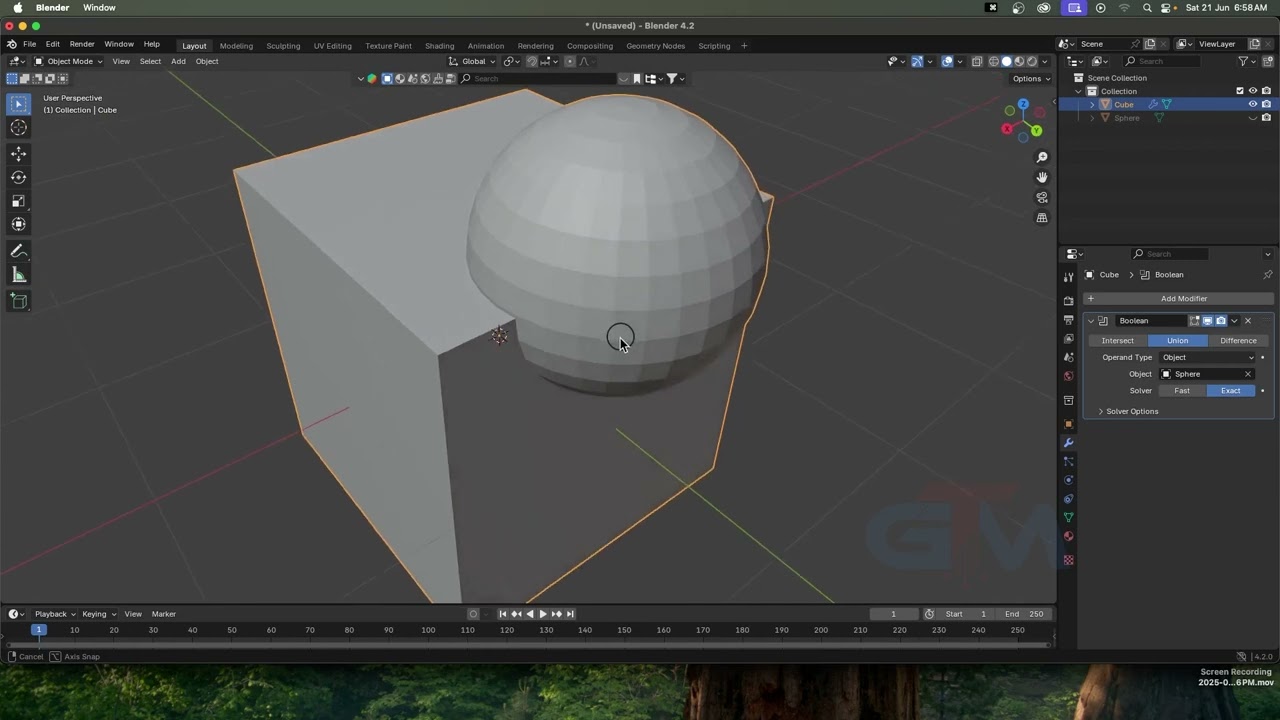
Task: Open the Object Data properties tab
Action: (x=1068, y=518)
